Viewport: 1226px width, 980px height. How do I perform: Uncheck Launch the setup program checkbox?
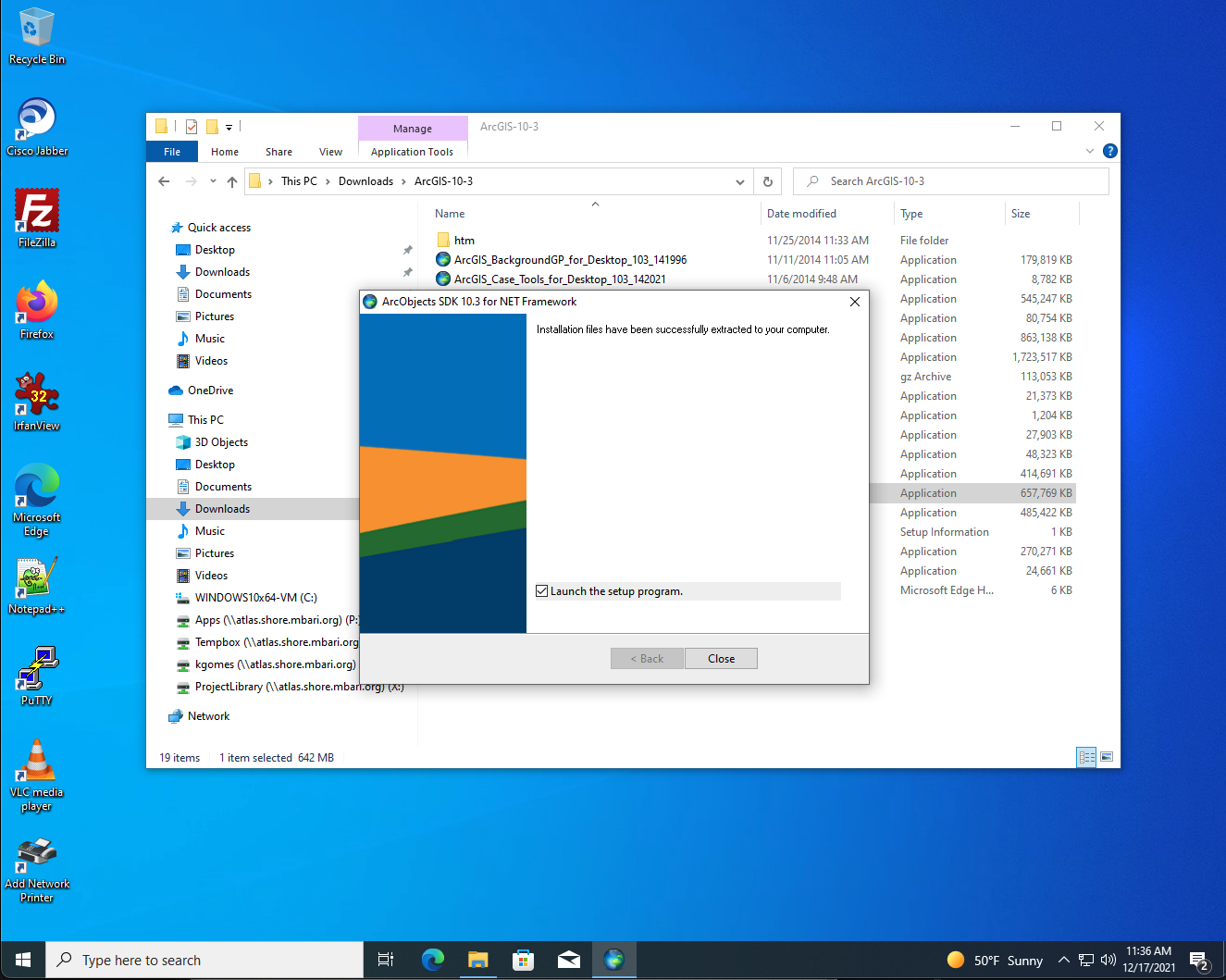(542, 591)
